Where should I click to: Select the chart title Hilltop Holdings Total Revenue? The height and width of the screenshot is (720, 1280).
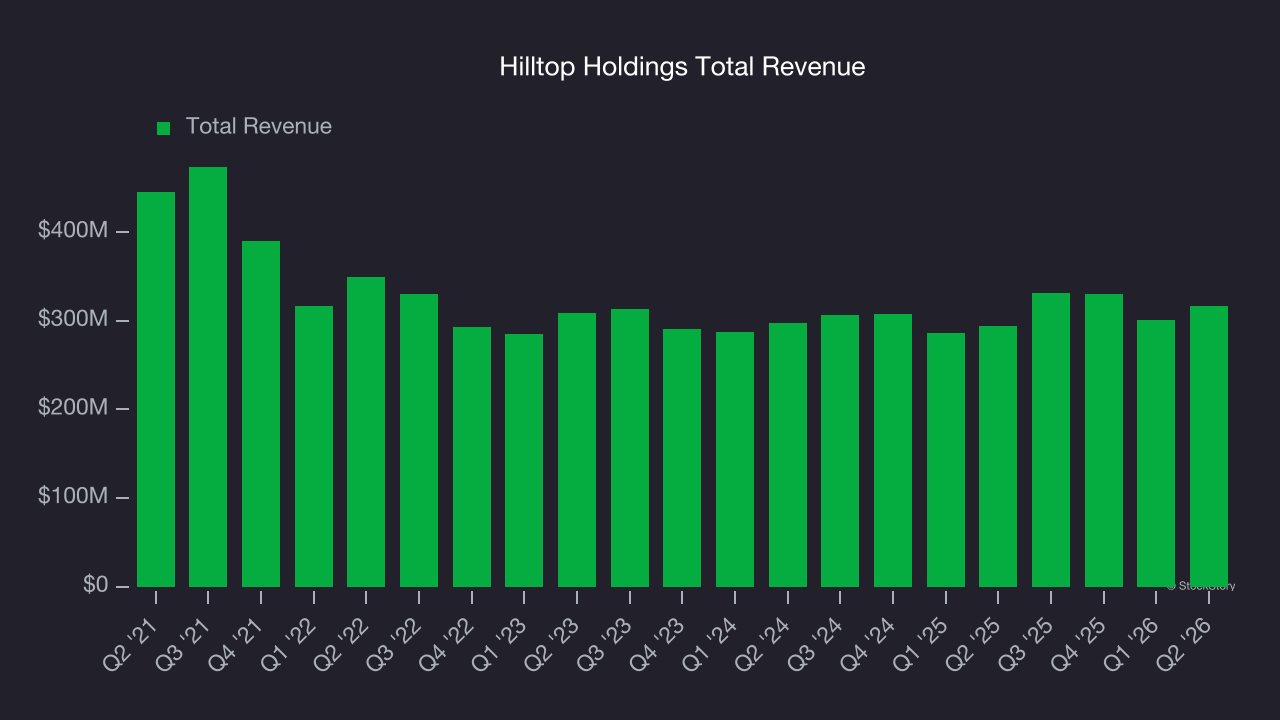682,67
